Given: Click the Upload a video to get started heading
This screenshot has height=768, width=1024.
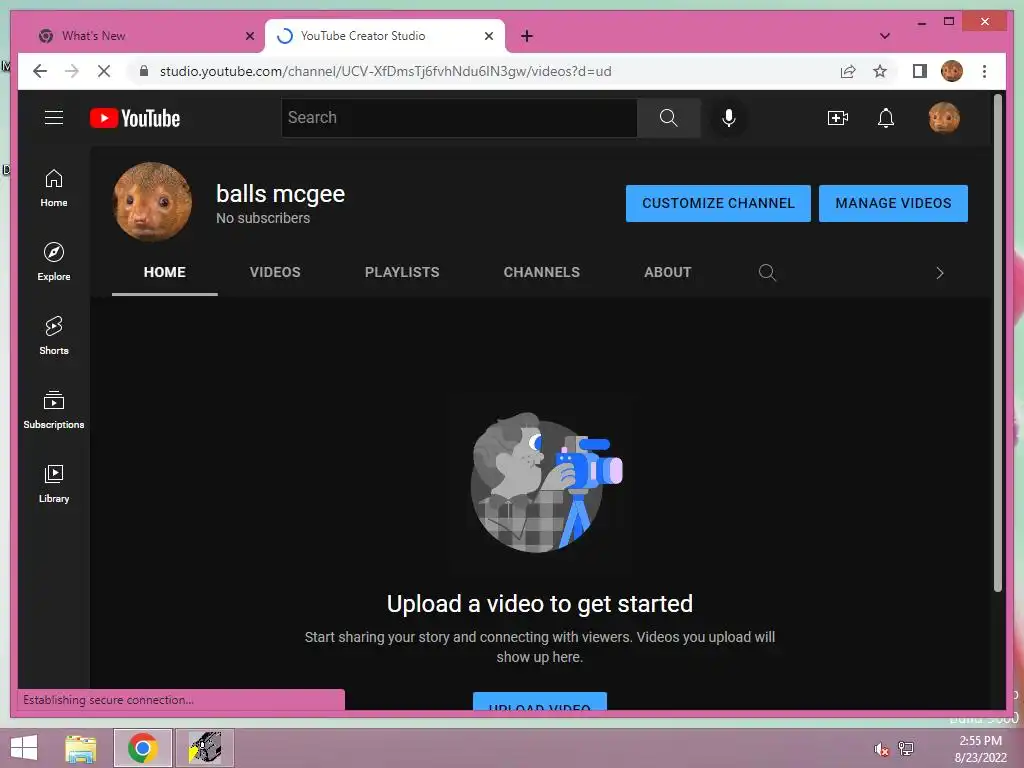Looking at the screenshot, I should pos(539,603).
